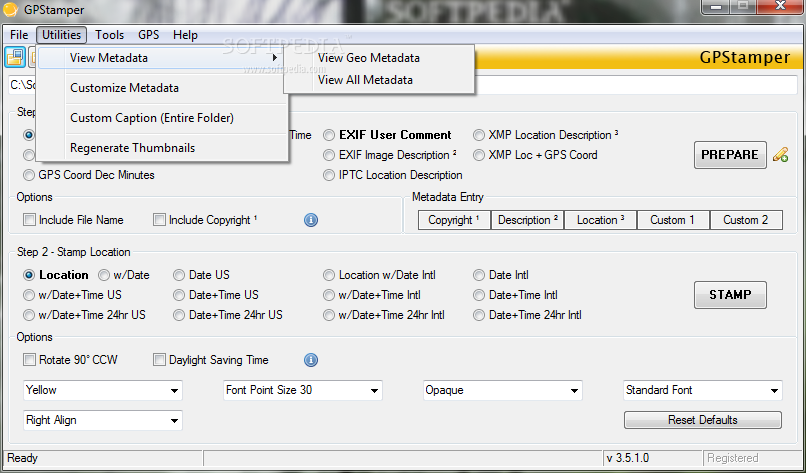806x473 pixels.
Task: Select Location w/Date Intl option
Action: point(379,275)
